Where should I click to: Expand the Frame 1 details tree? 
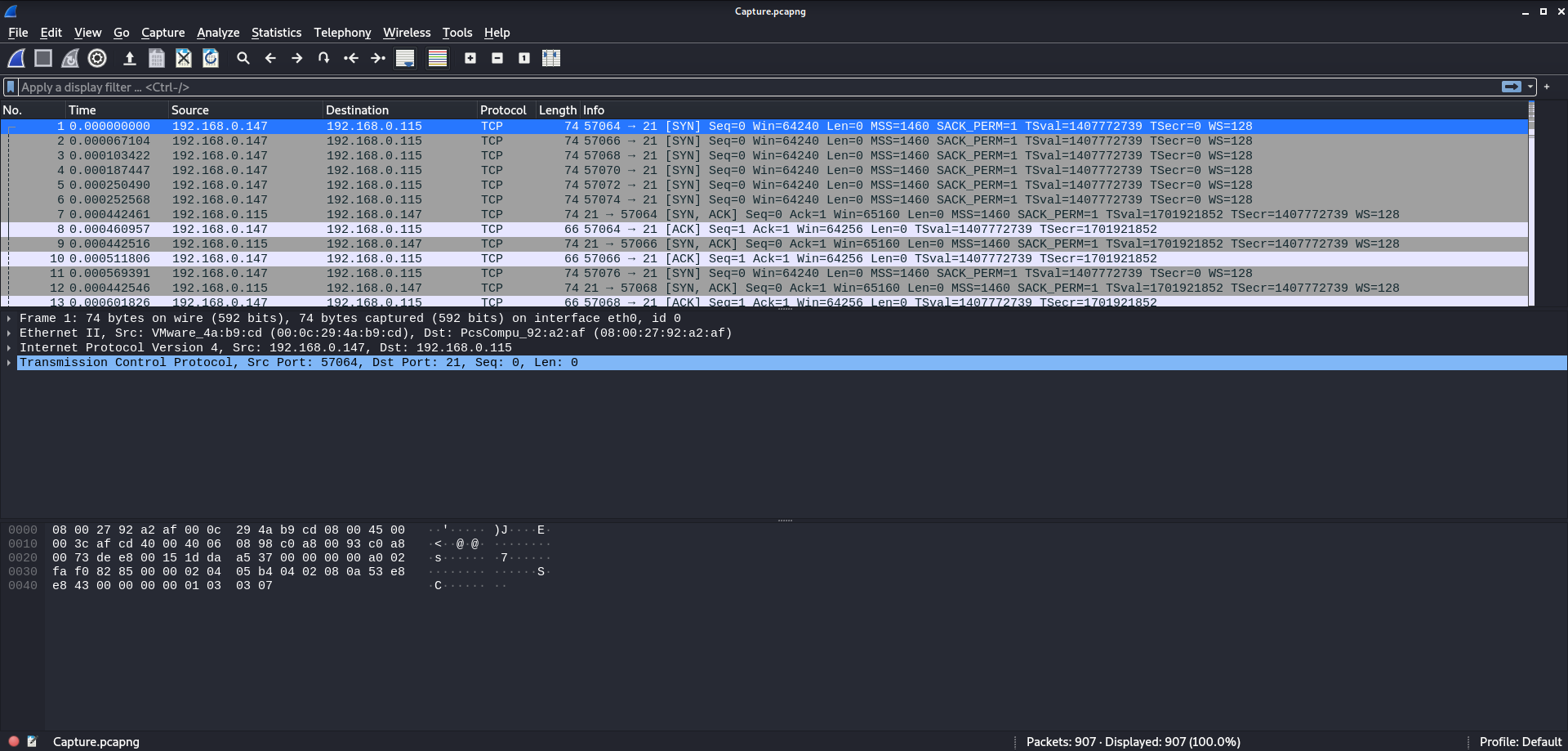9,319
